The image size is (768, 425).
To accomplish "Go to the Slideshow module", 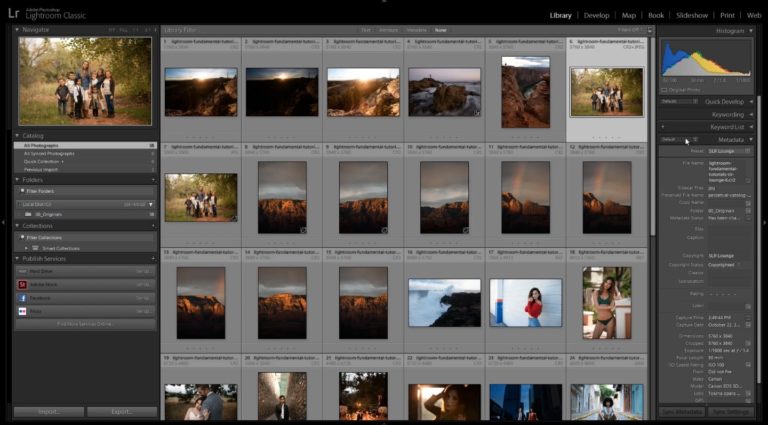I will tap(692, 15).
